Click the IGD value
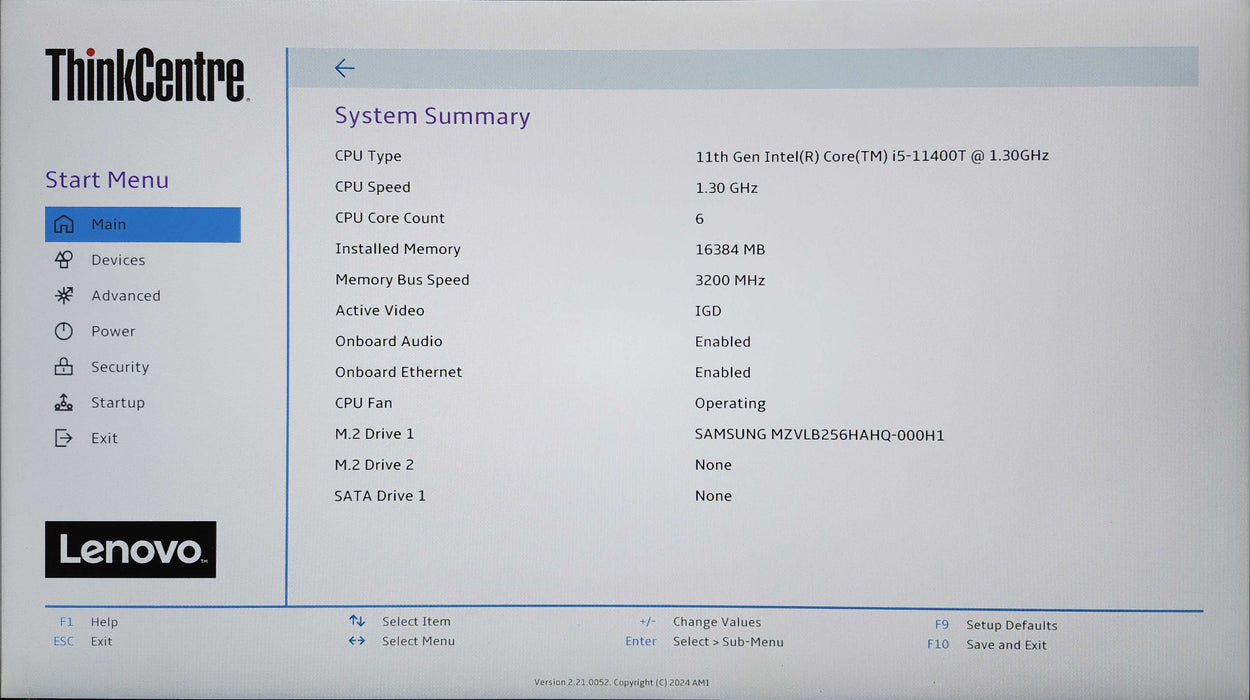Viewport: 1250px width, 700px height. pyautogui.click(x=708, y=312)
